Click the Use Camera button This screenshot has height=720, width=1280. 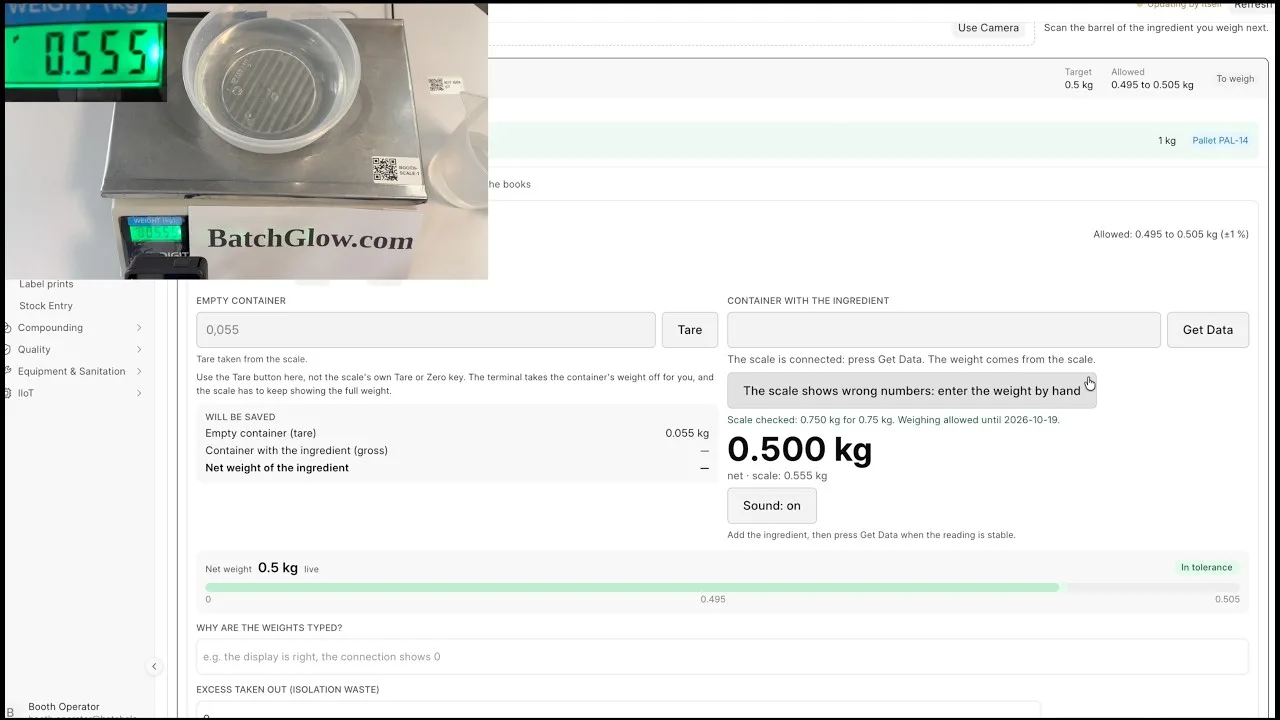[x=988, y=28]
